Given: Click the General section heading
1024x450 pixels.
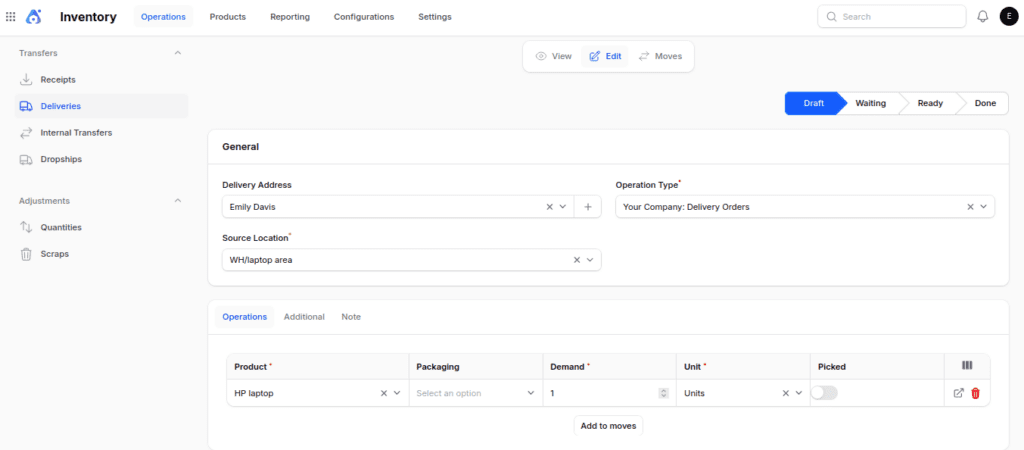Looking at the screenshot, I should (240, 147).
